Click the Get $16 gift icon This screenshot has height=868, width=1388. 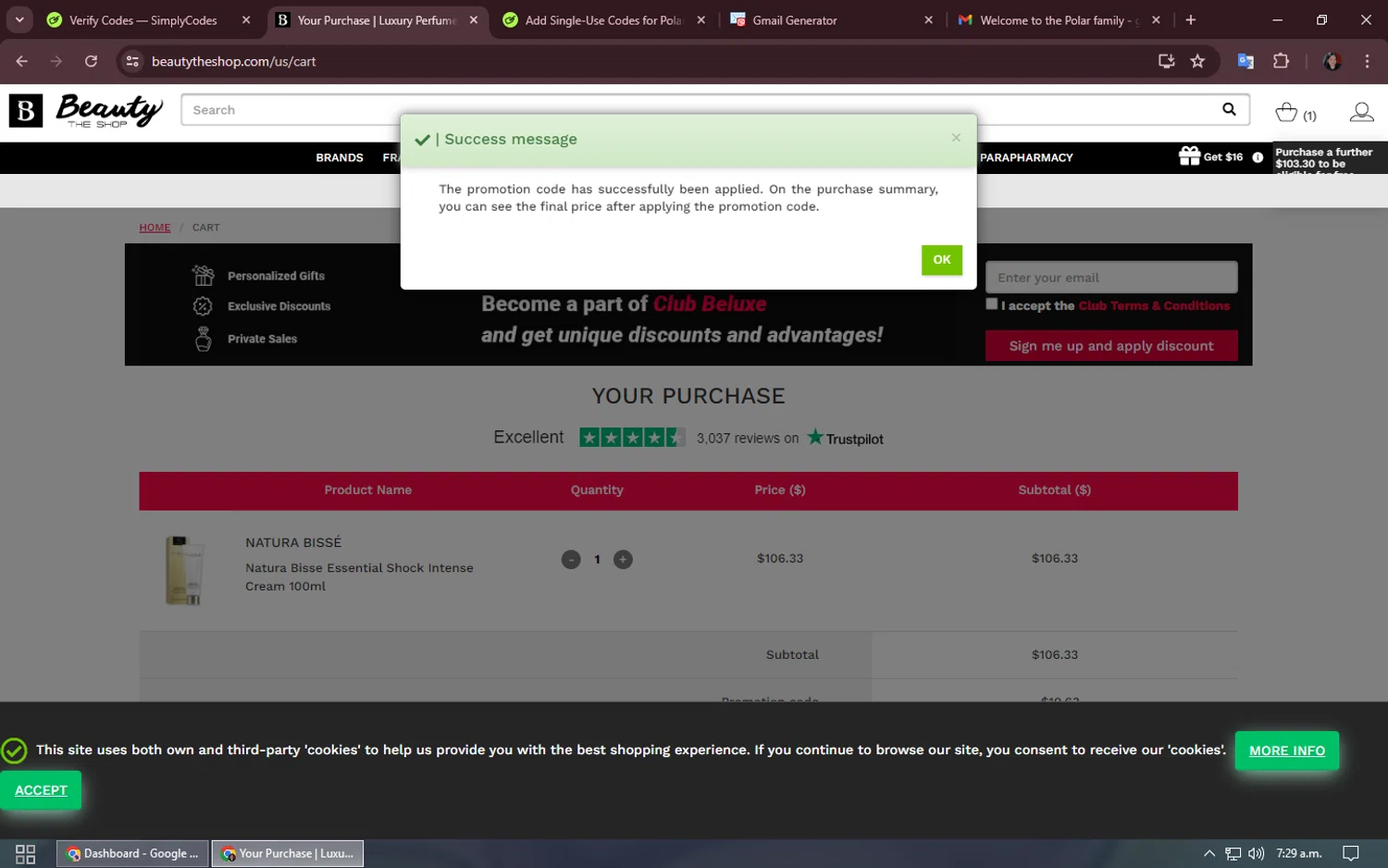1189,155
